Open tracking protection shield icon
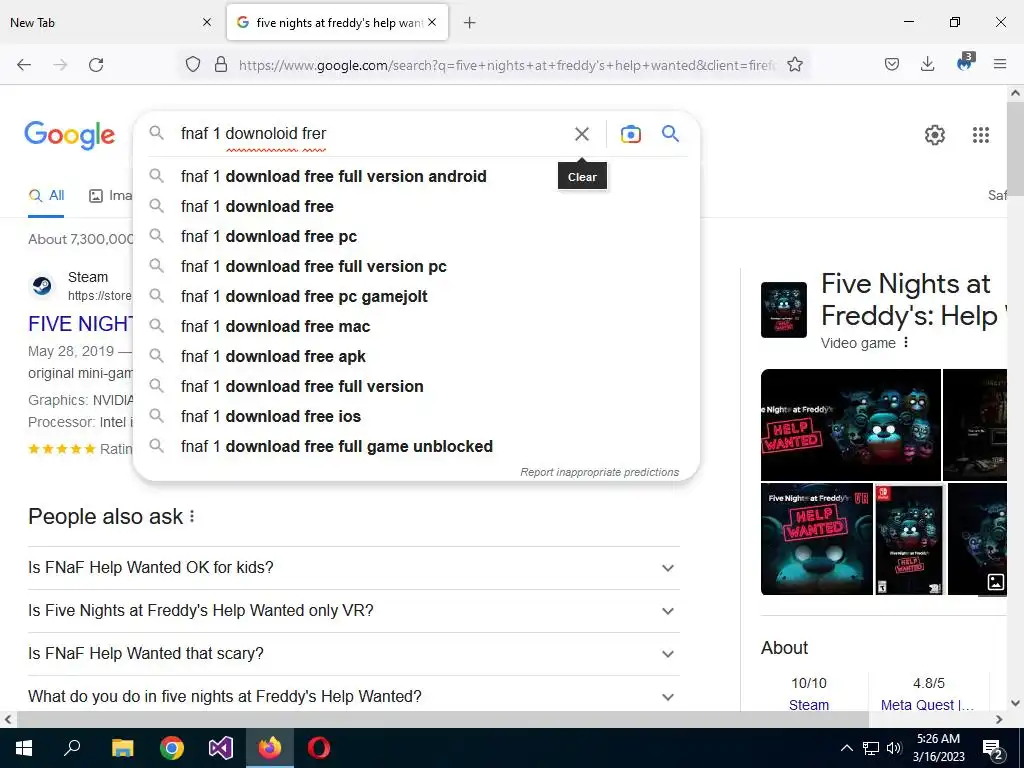The image size is (1024, 768). [193, 64]
